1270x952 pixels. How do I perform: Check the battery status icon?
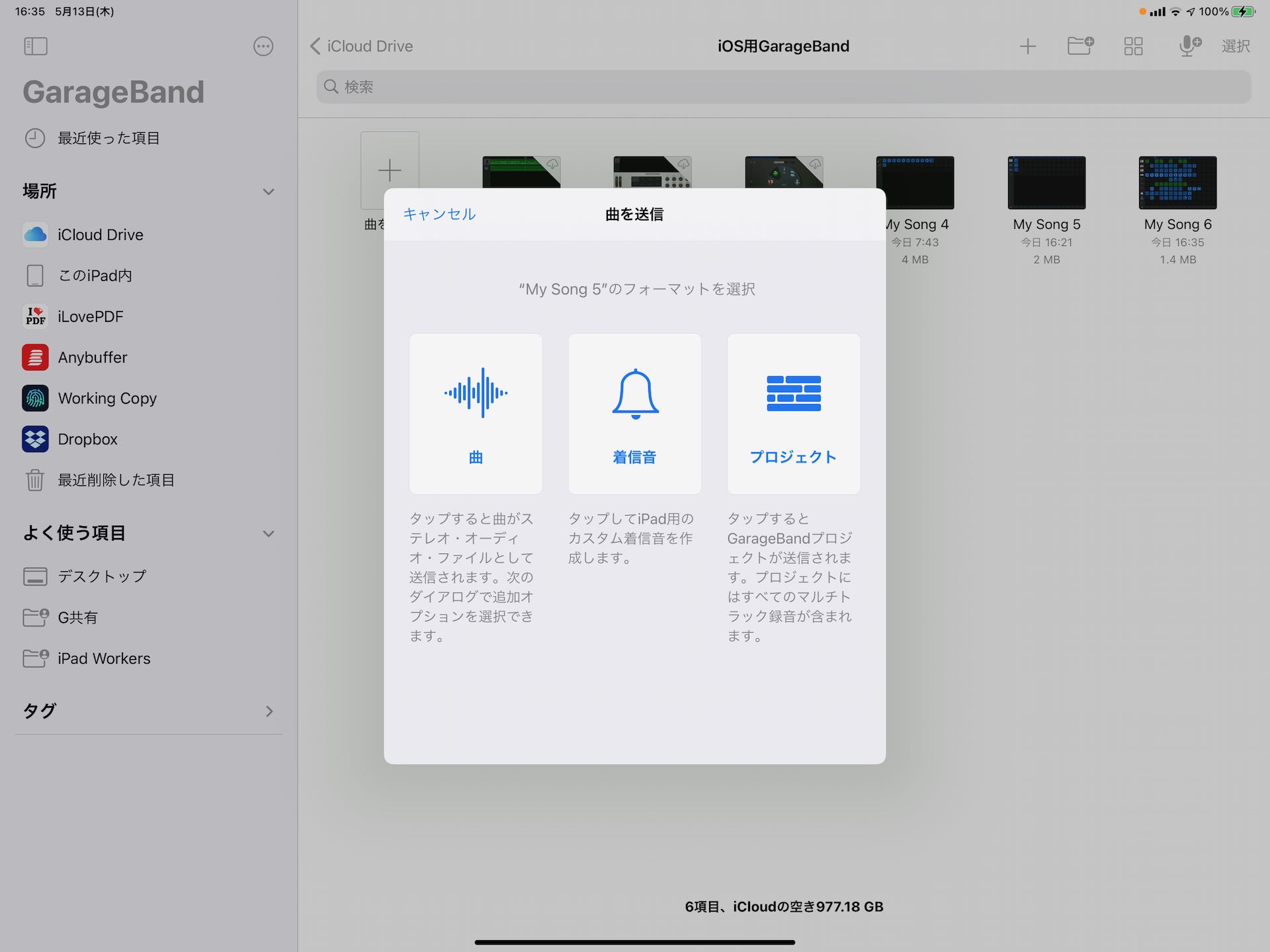[1244, 11]
